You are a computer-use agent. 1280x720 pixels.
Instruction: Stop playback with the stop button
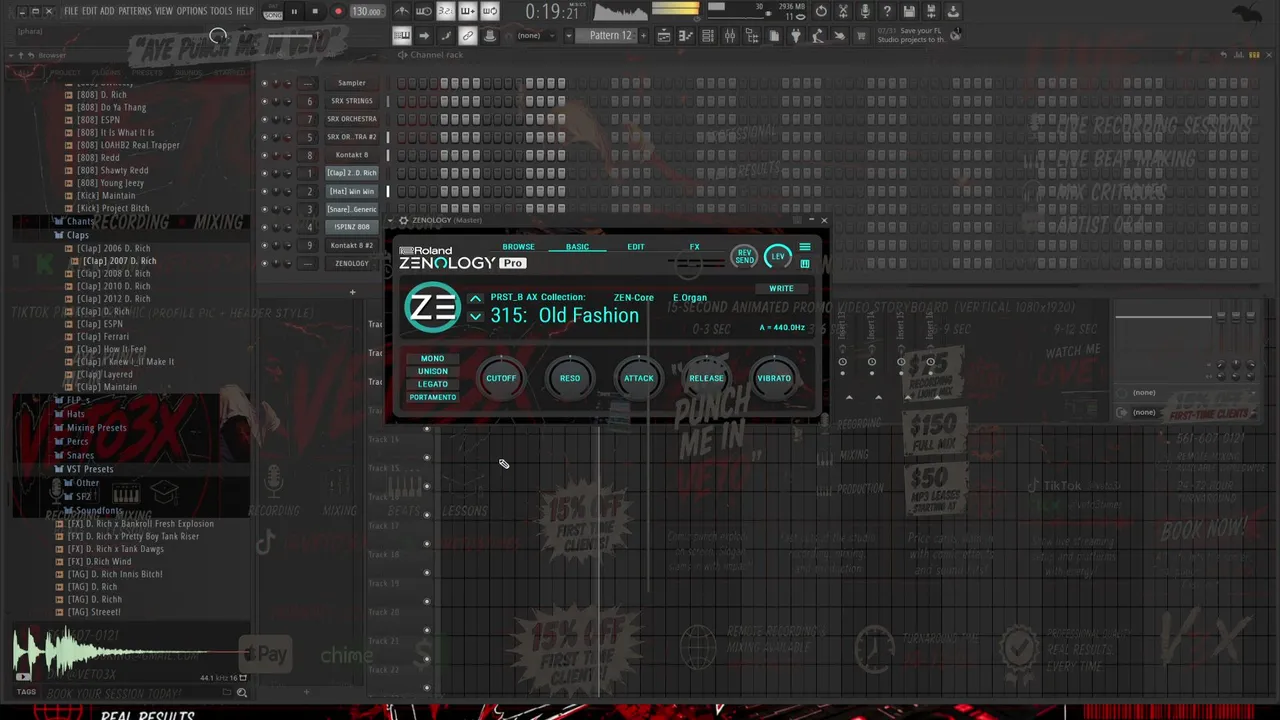tap(315, 12)
